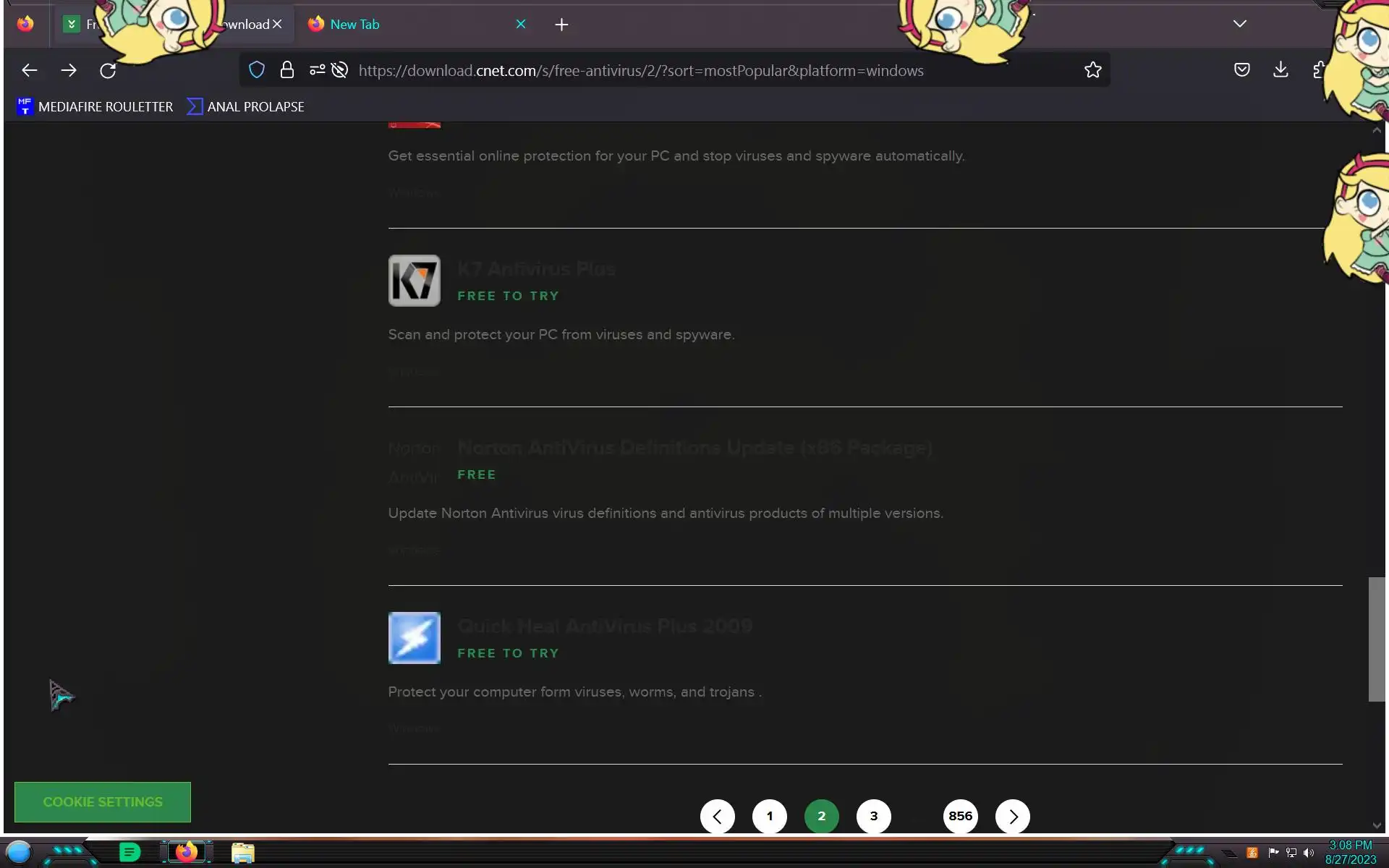Viewport: 1389px width, 868px height.
Task: Open MEDIAFIRE ROULETTER bookmark
Action: [95, 106]
